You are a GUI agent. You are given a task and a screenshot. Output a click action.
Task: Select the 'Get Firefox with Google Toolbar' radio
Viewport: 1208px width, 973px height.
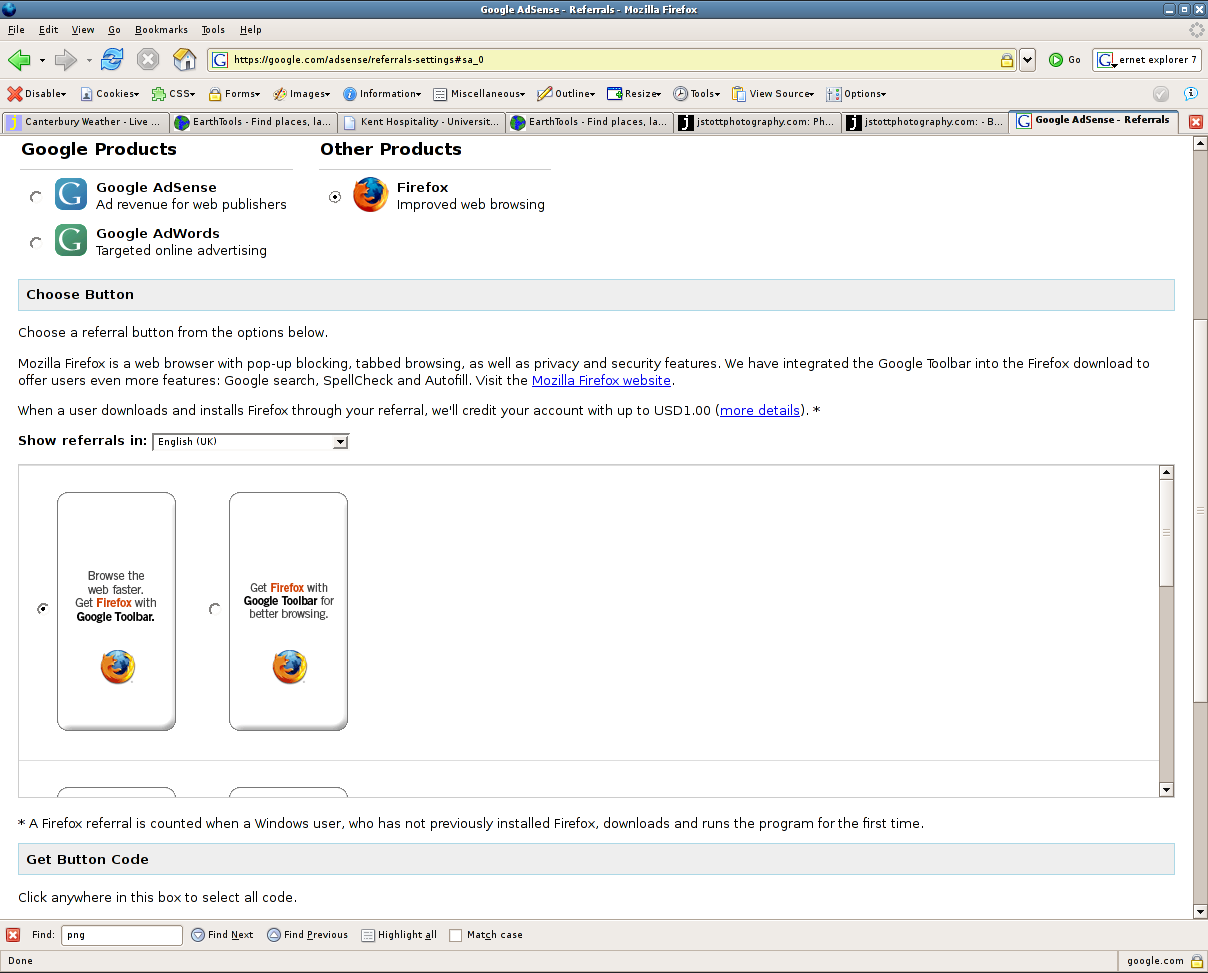pos(215,609)
